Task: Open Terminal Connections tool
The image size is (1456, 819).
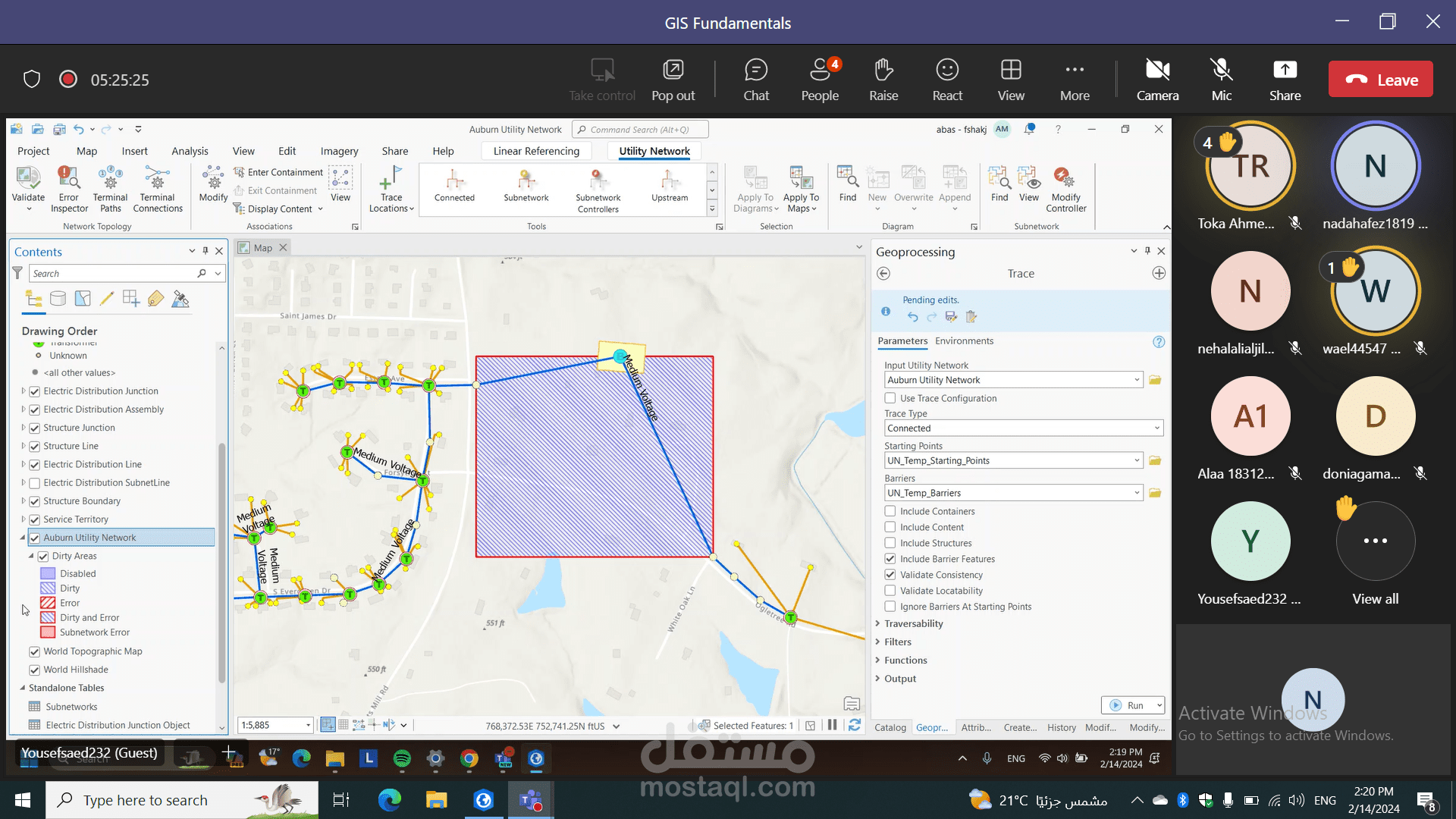Action: 158,188
